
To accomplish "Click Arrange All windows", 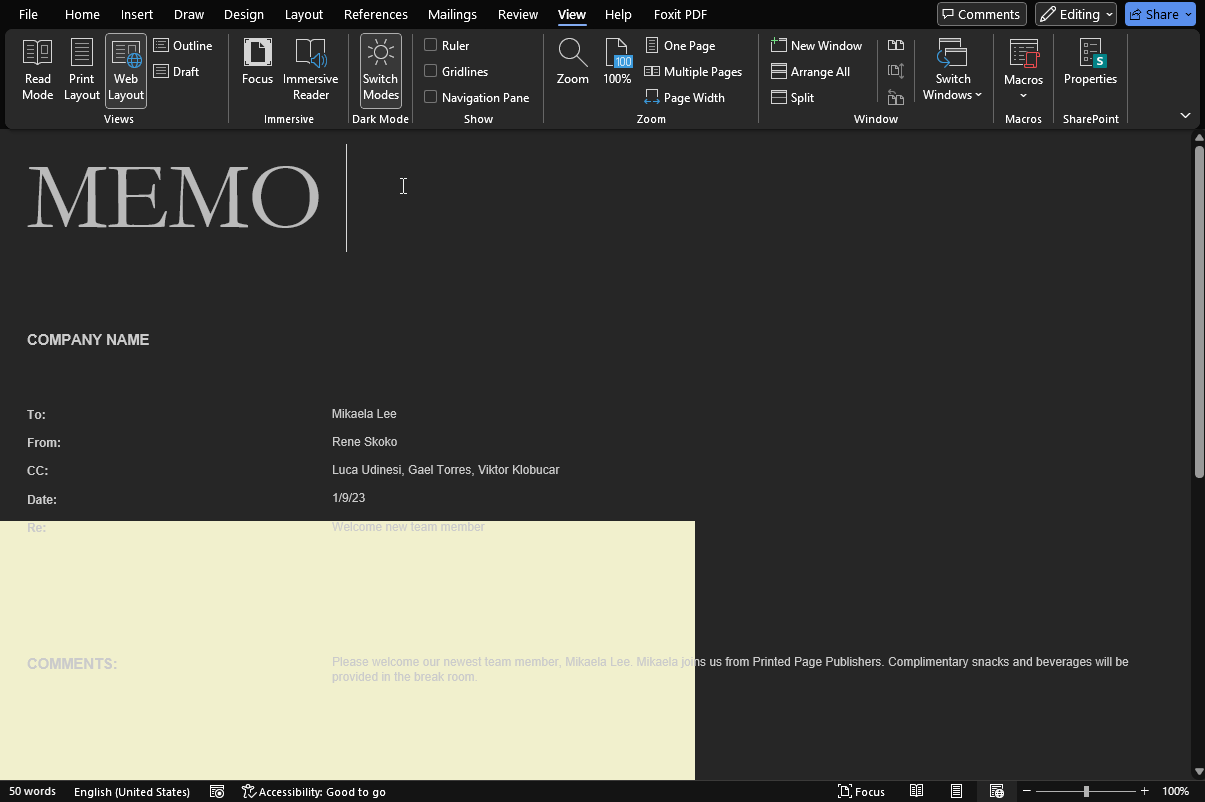I will [x=810, y=72].
